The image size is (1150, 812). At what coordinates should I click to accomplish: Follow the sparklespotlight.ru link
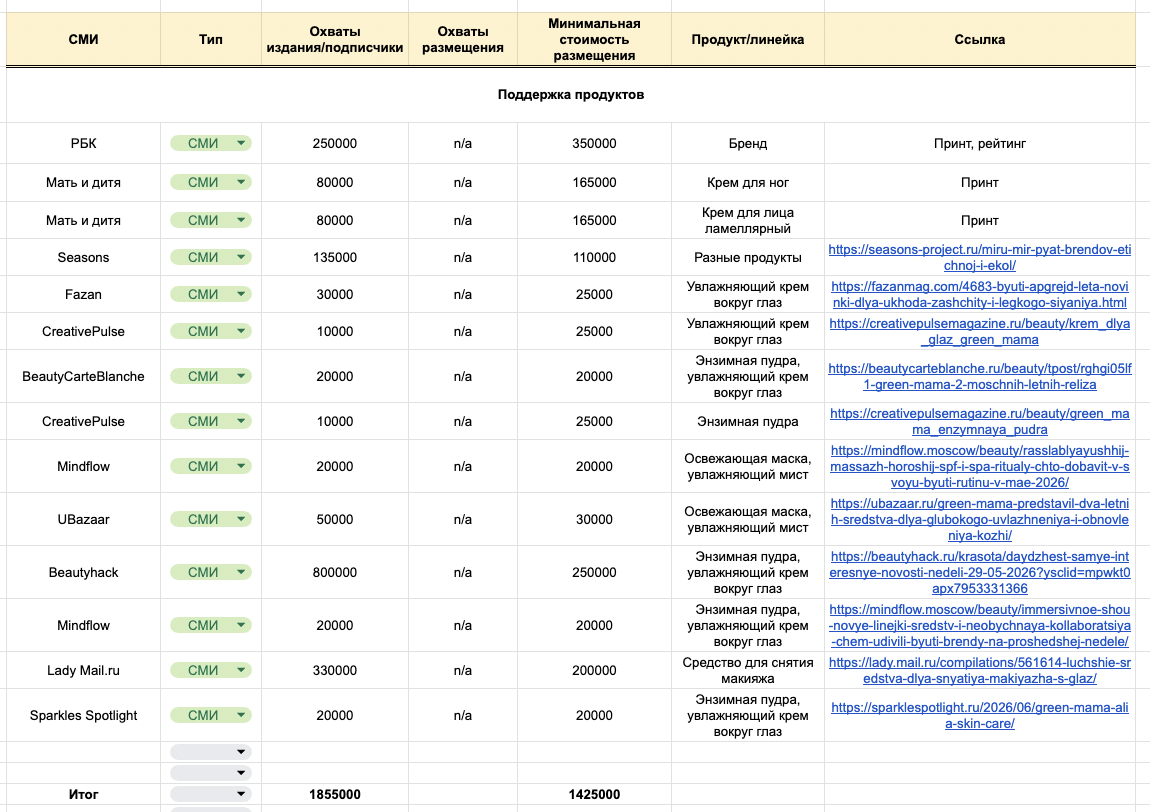point(979,715)
